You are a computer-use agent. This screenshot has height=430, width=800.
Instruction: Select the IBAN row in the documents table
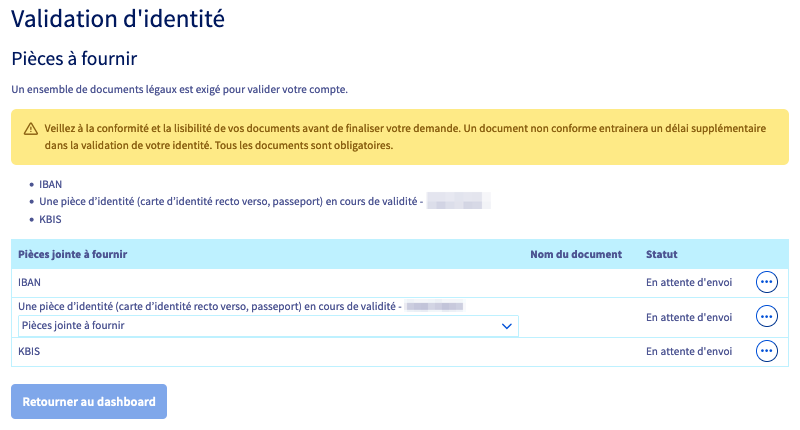[30, 283]
